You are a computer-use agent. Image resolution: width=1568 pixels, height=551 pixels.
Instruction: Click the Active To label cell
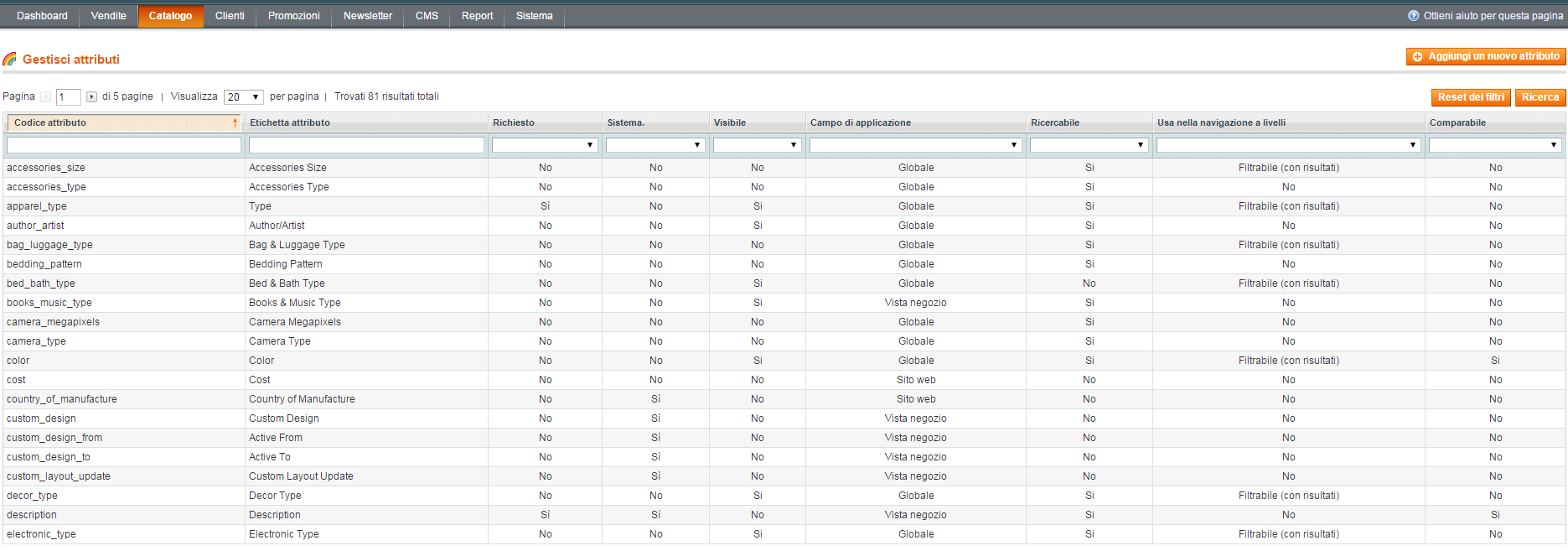[366, 457]
